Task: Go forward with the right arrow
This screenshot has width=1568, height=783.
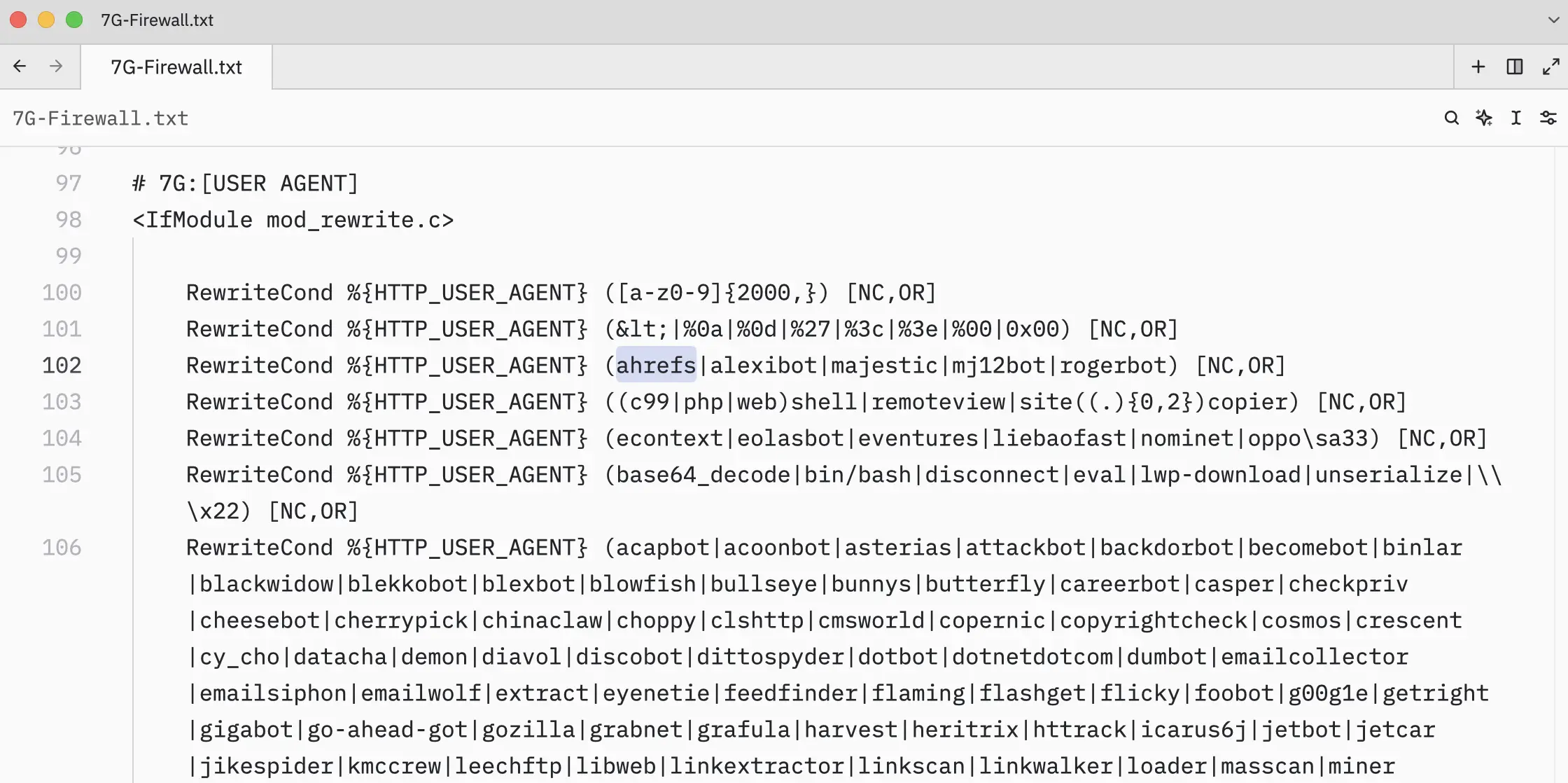Action: (x=56, y=67)
